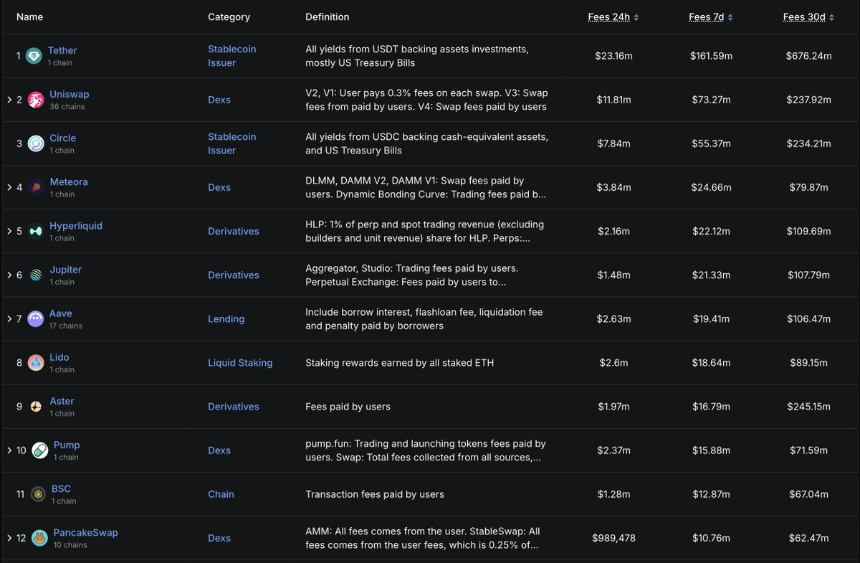
Task: Open Lending category link in Aave row
Action: pyautogui.click(x=226, y=319)
